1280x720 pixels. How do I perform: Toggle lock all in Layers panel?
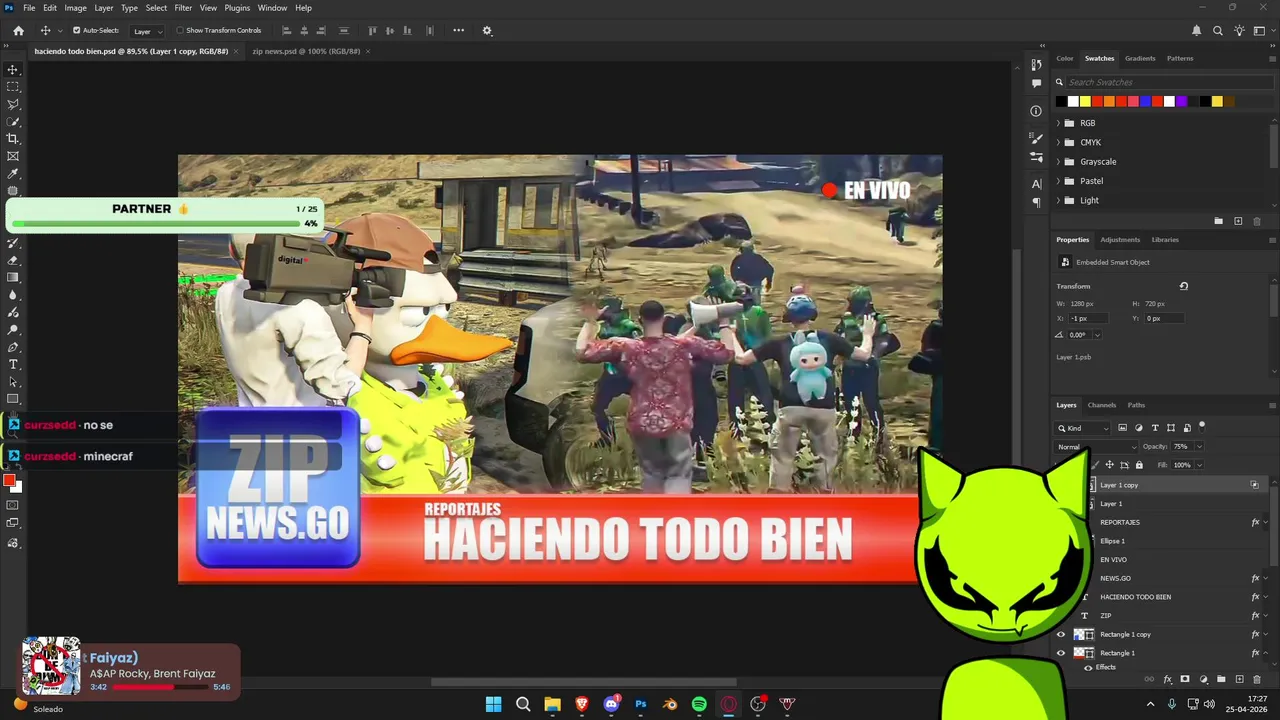1139,465
